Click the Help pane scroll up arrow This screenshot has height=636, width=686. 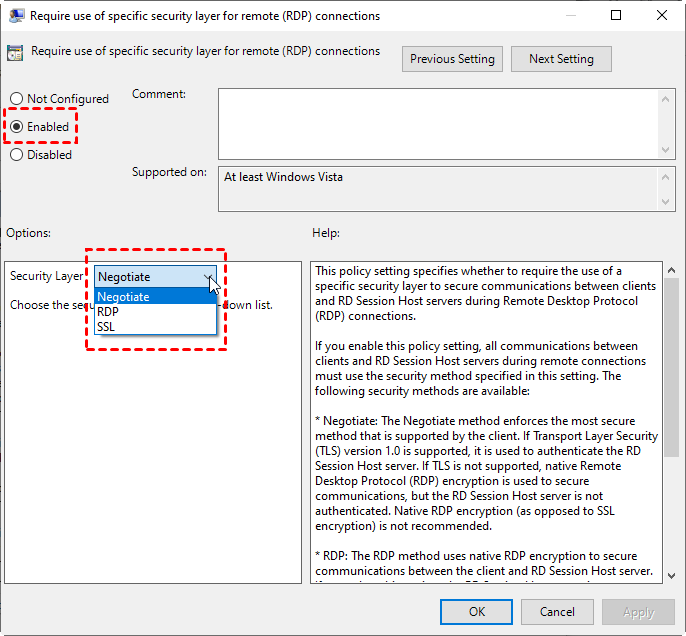(672, 271)
